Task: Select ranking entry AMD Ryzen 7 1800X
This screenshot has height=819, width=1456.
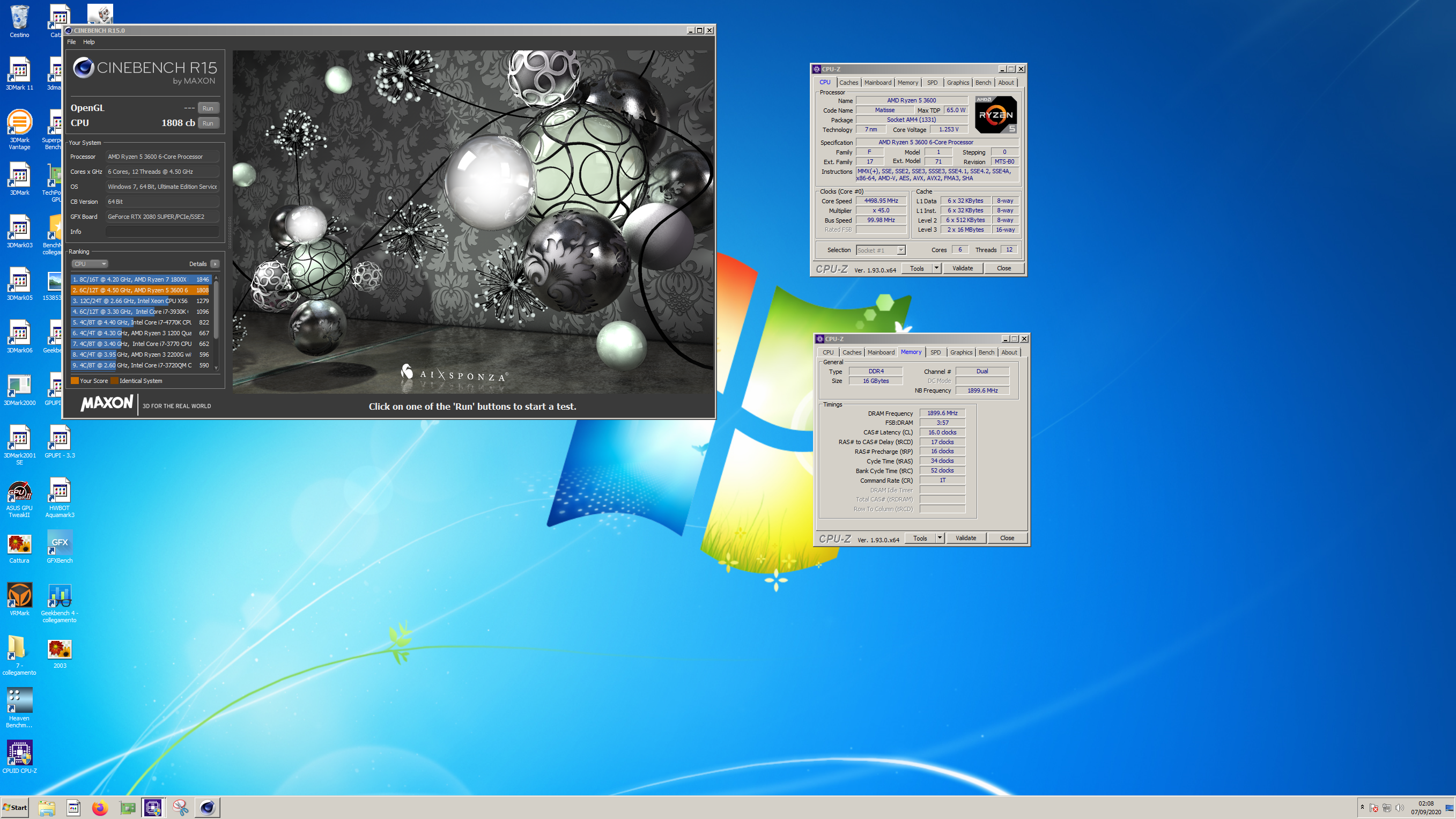Action: coord(140,279)
